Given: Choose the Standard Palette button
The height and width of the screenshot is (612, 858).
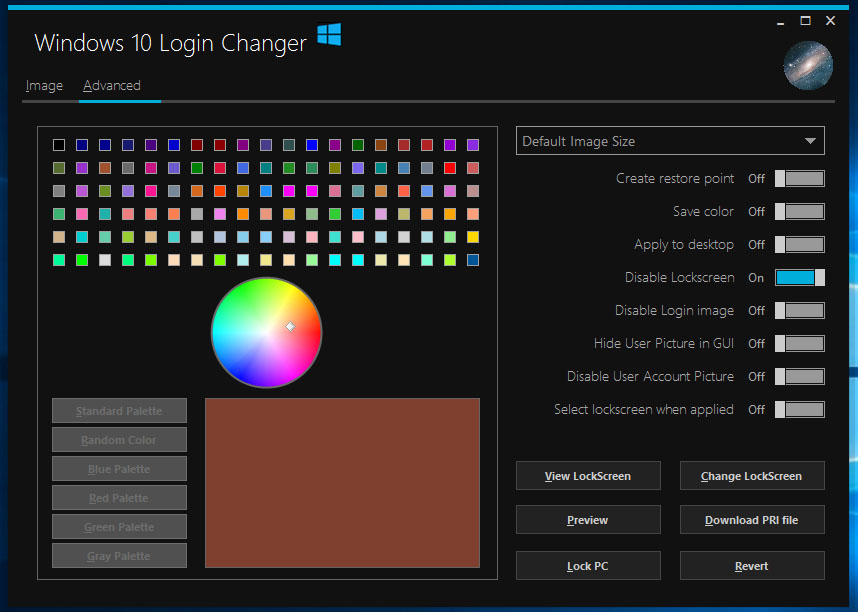Looking at the screenshot, I should pos(119,411).
